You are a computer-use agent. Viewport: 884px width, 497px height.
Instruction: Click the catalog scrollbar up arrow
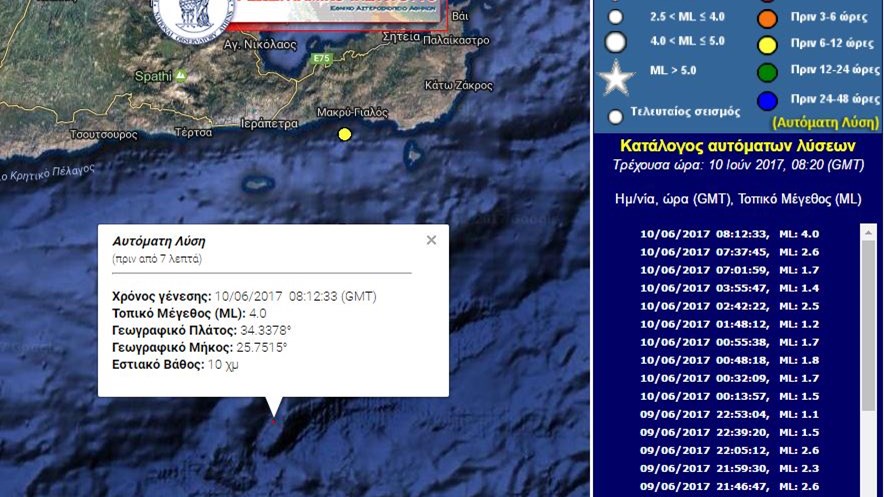[868, 232]
